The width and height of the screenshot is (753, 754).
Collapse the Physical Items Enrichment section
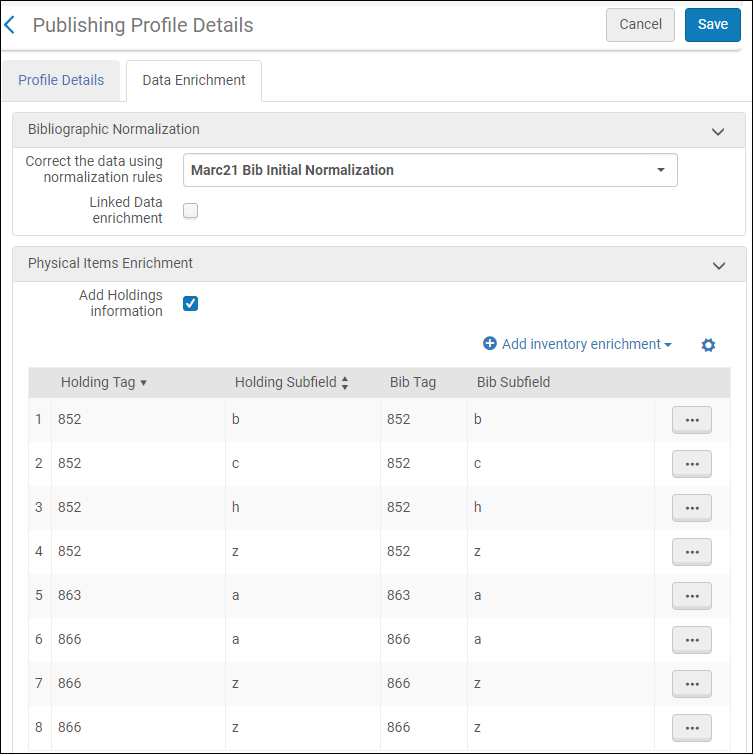(717, 265)
